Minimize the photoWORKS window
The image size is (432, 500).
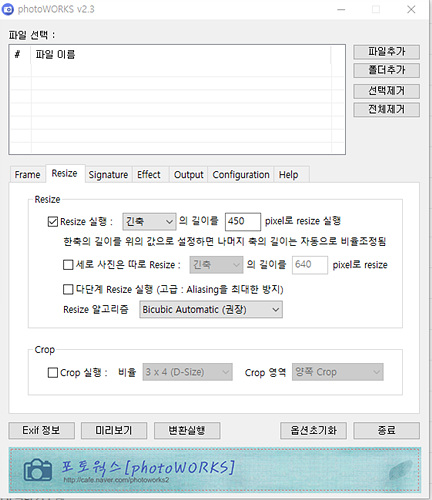pos(341,9)
